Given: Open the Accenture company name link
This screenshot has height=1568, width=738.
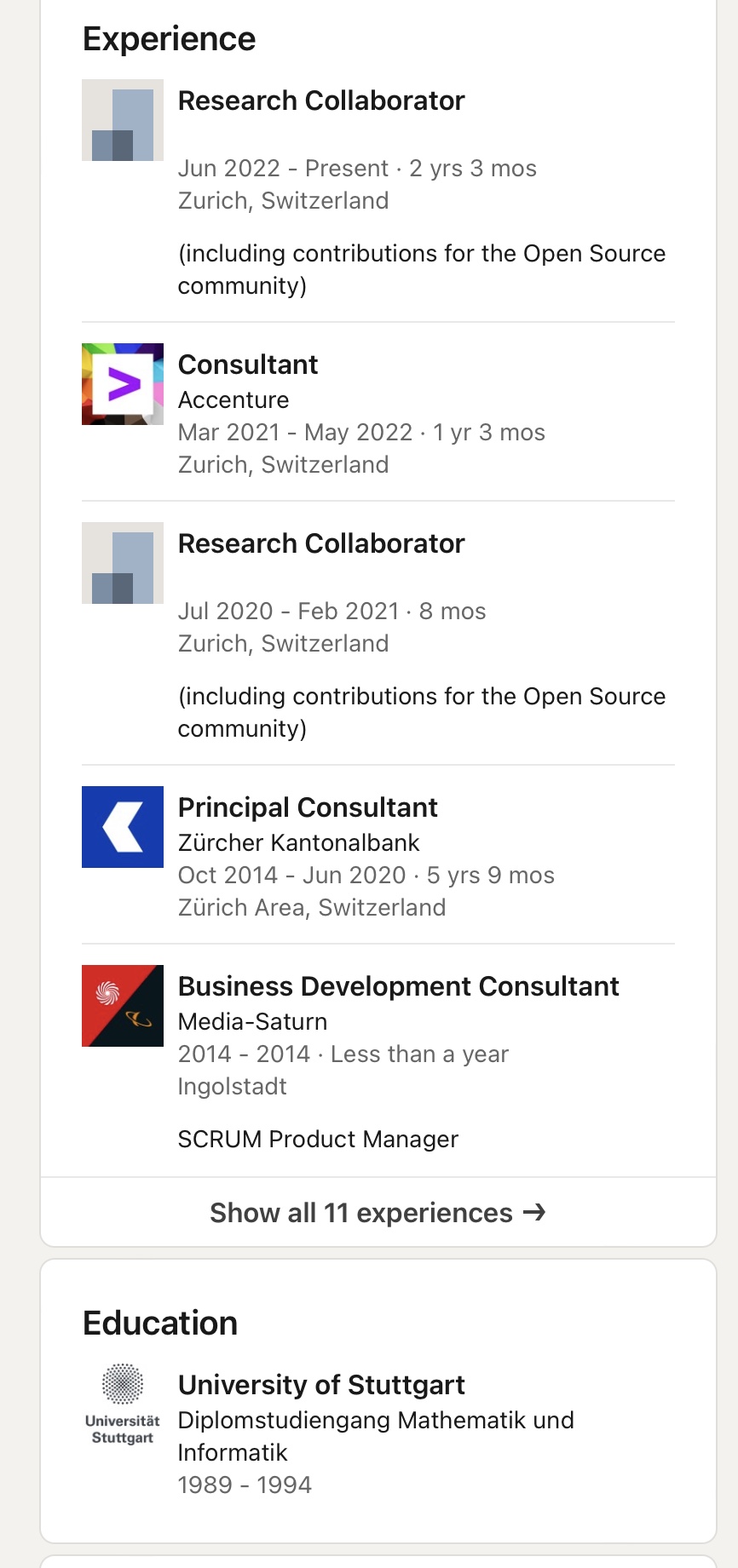Looking at the screenshot, I should pos(234,400).
